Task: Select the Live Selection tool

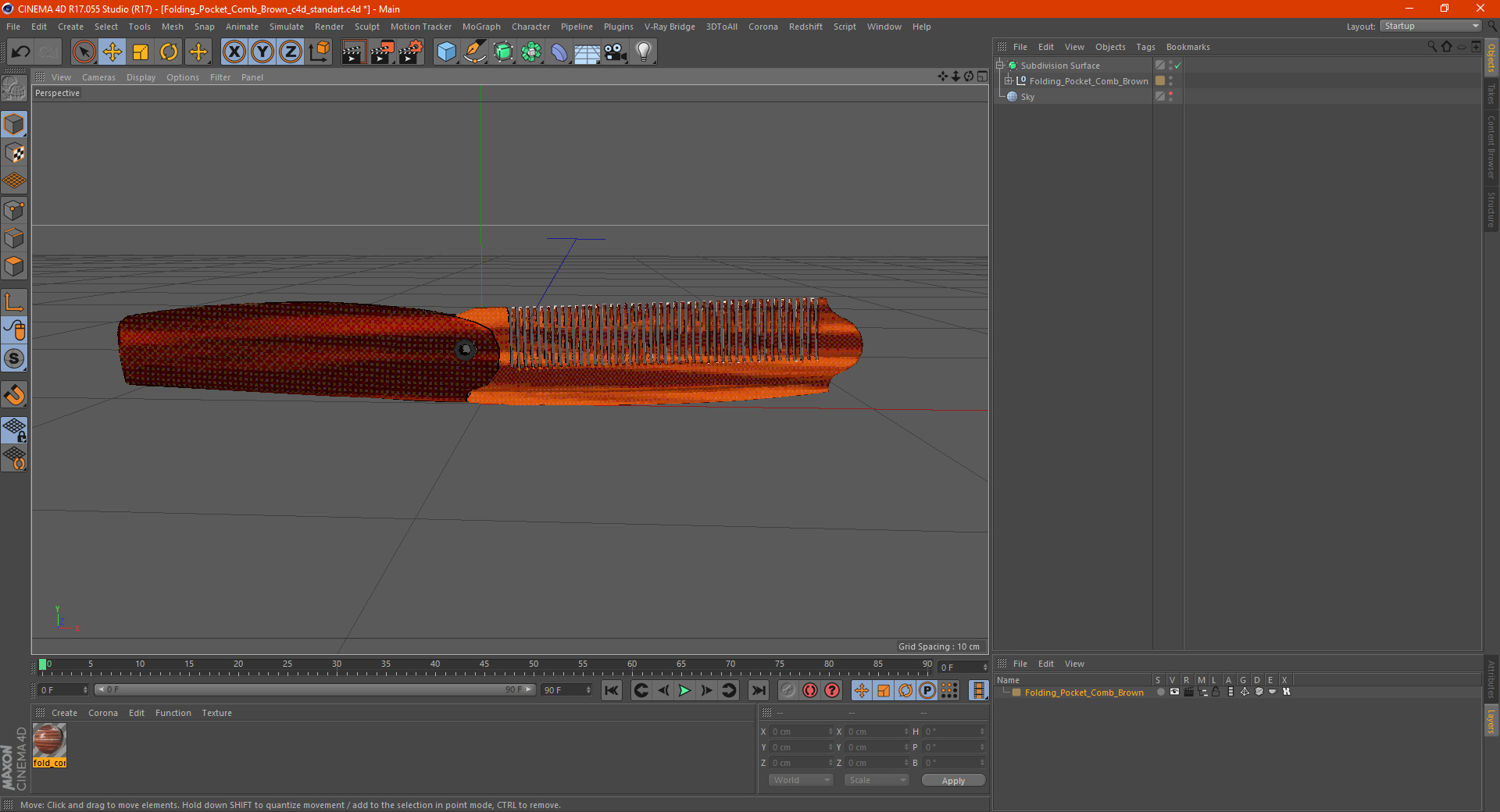Action: point(84,52)
